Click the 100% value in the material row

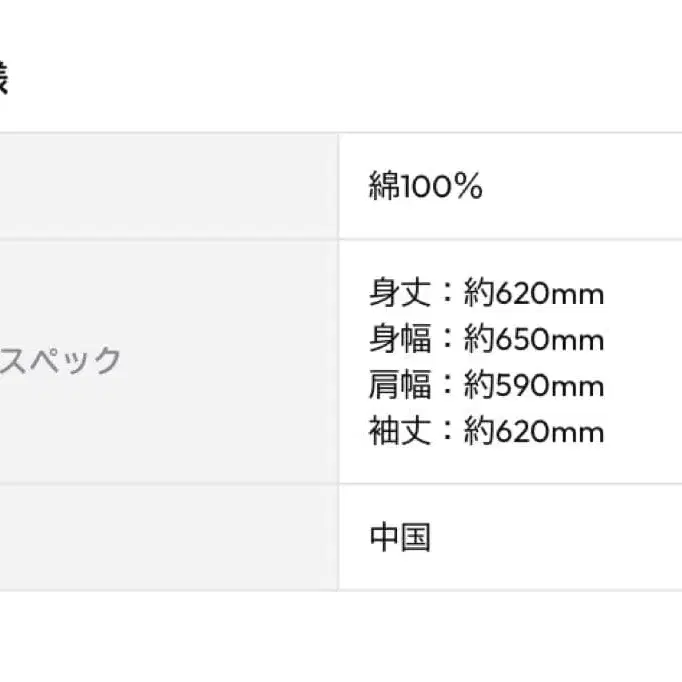[442, 187]
